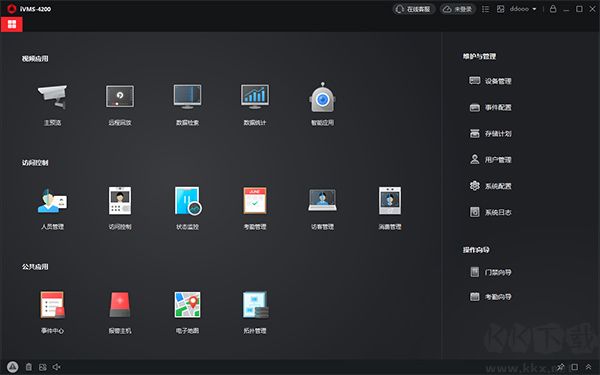Open the Remote Playback module icon
This screenshot has height=375, width=600.
(120, 96)
